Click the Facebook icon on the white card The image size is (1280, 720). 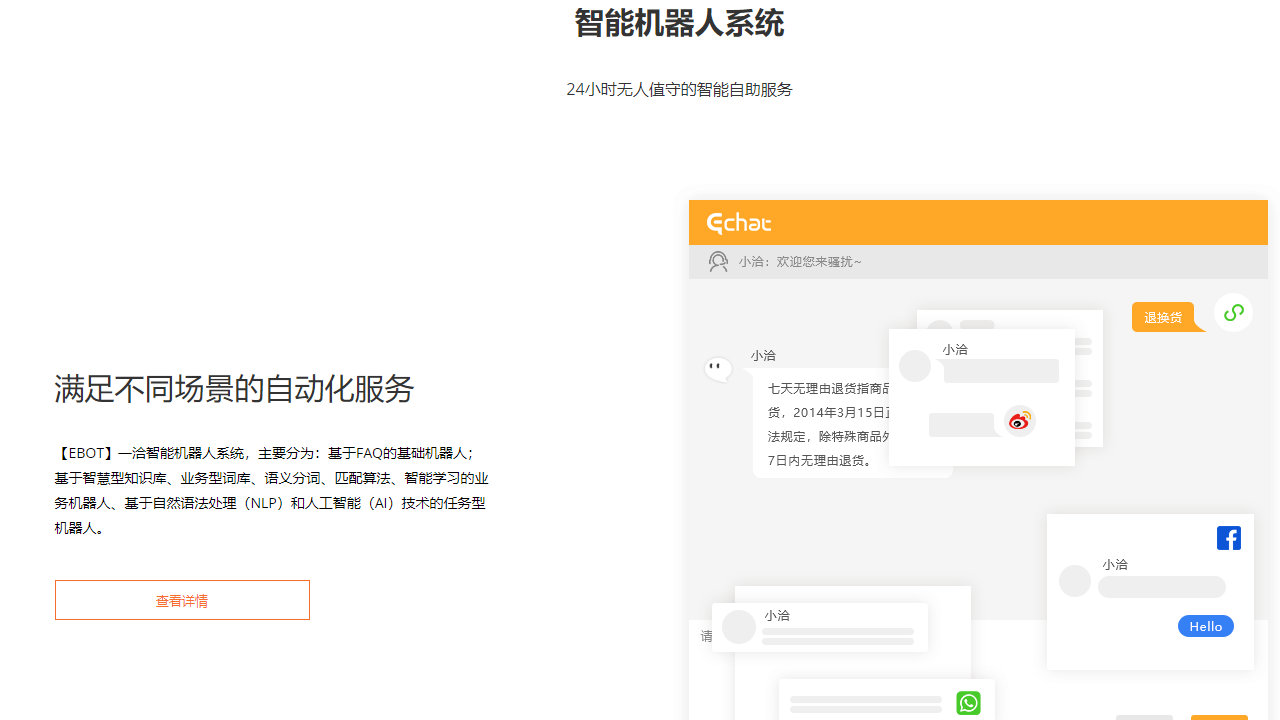(1229, 537)
